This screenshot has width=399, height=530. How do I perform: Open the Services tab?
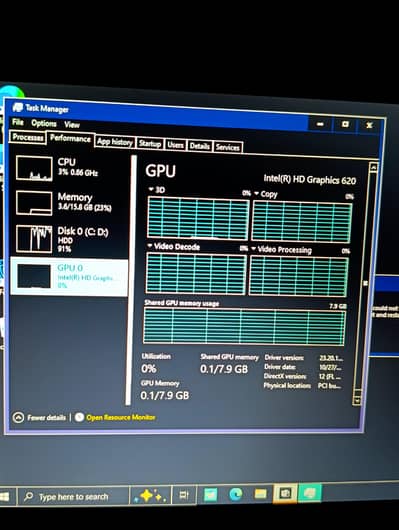coord(228,147)
